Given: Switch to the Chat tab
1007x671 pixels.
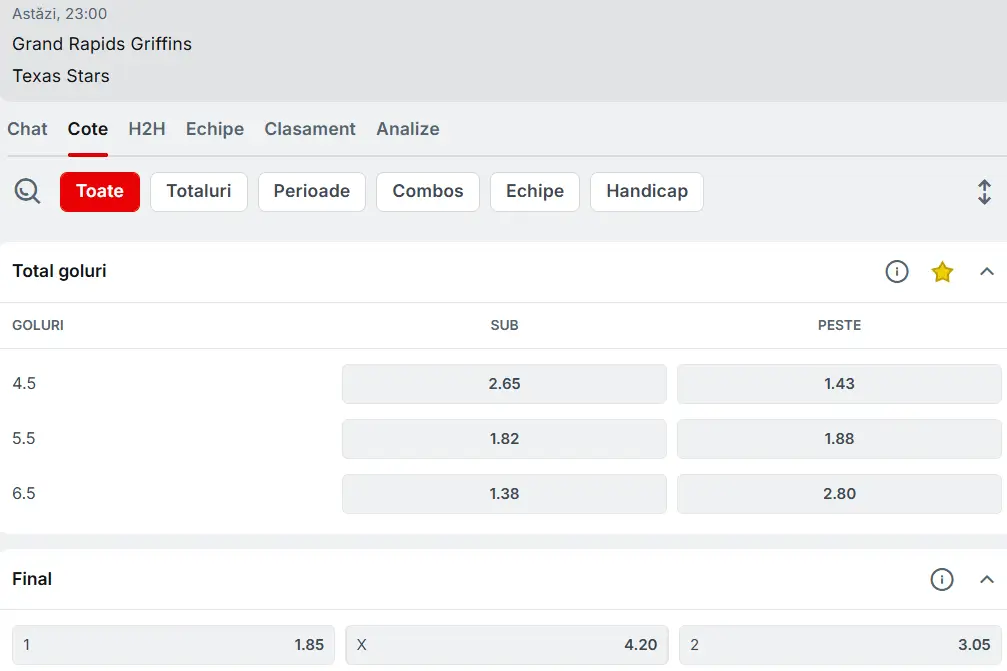Looking at the screenshot, I should pyautogui.click(x=27, y=129).
